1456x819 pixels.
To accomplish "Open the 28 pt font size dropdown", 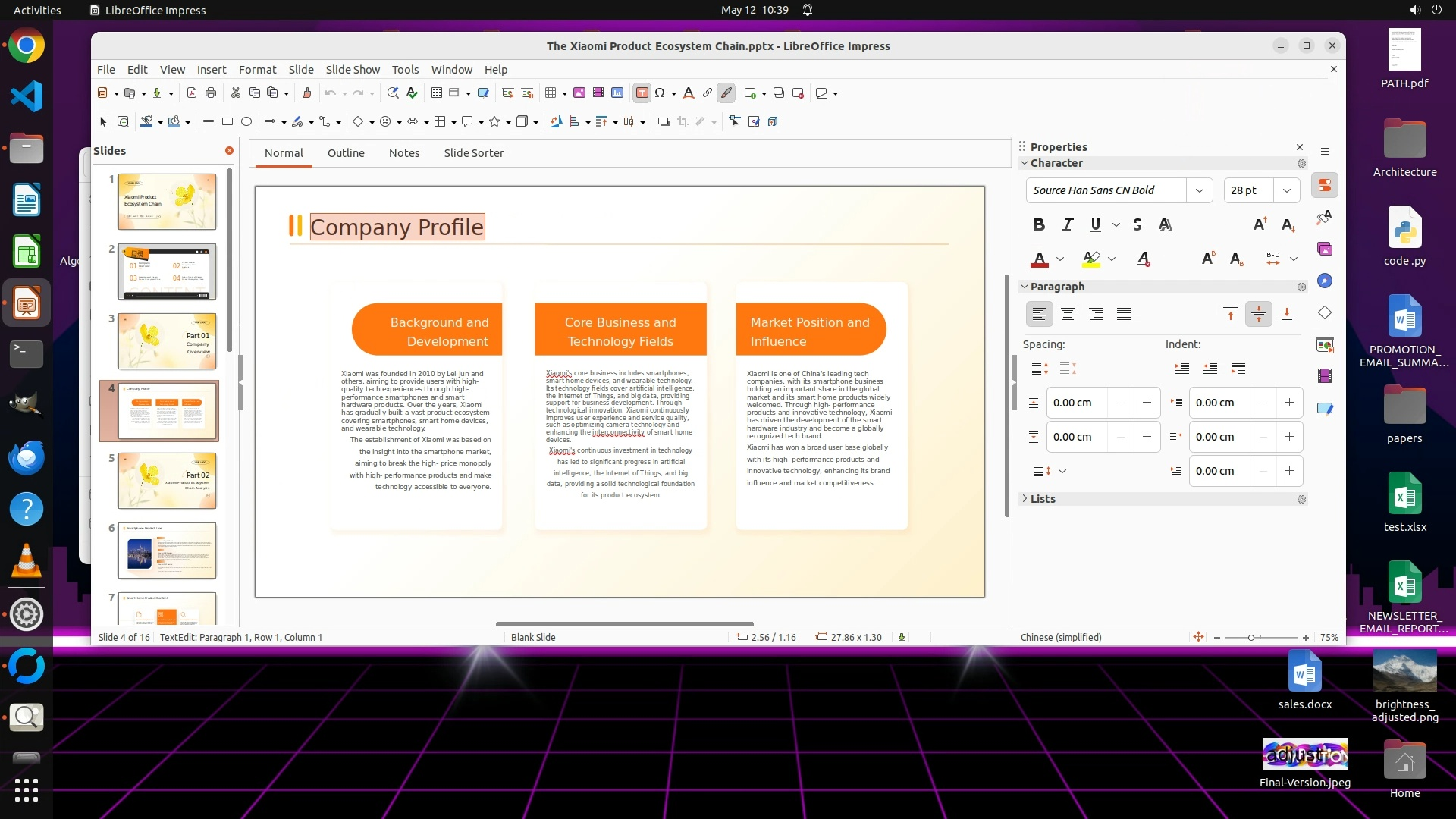I will [x=1287, y=190].
